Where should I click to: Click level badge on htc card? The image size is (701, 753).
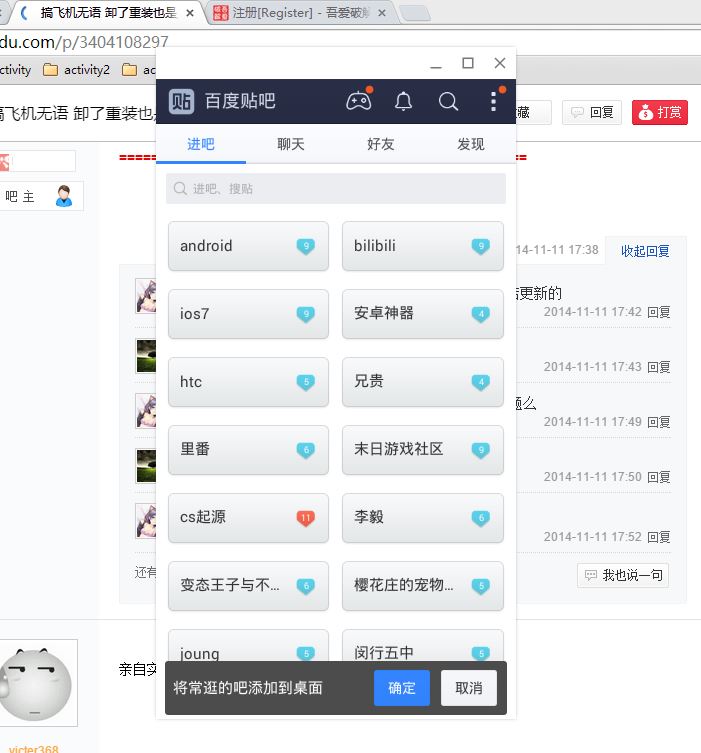pos(305,382)
